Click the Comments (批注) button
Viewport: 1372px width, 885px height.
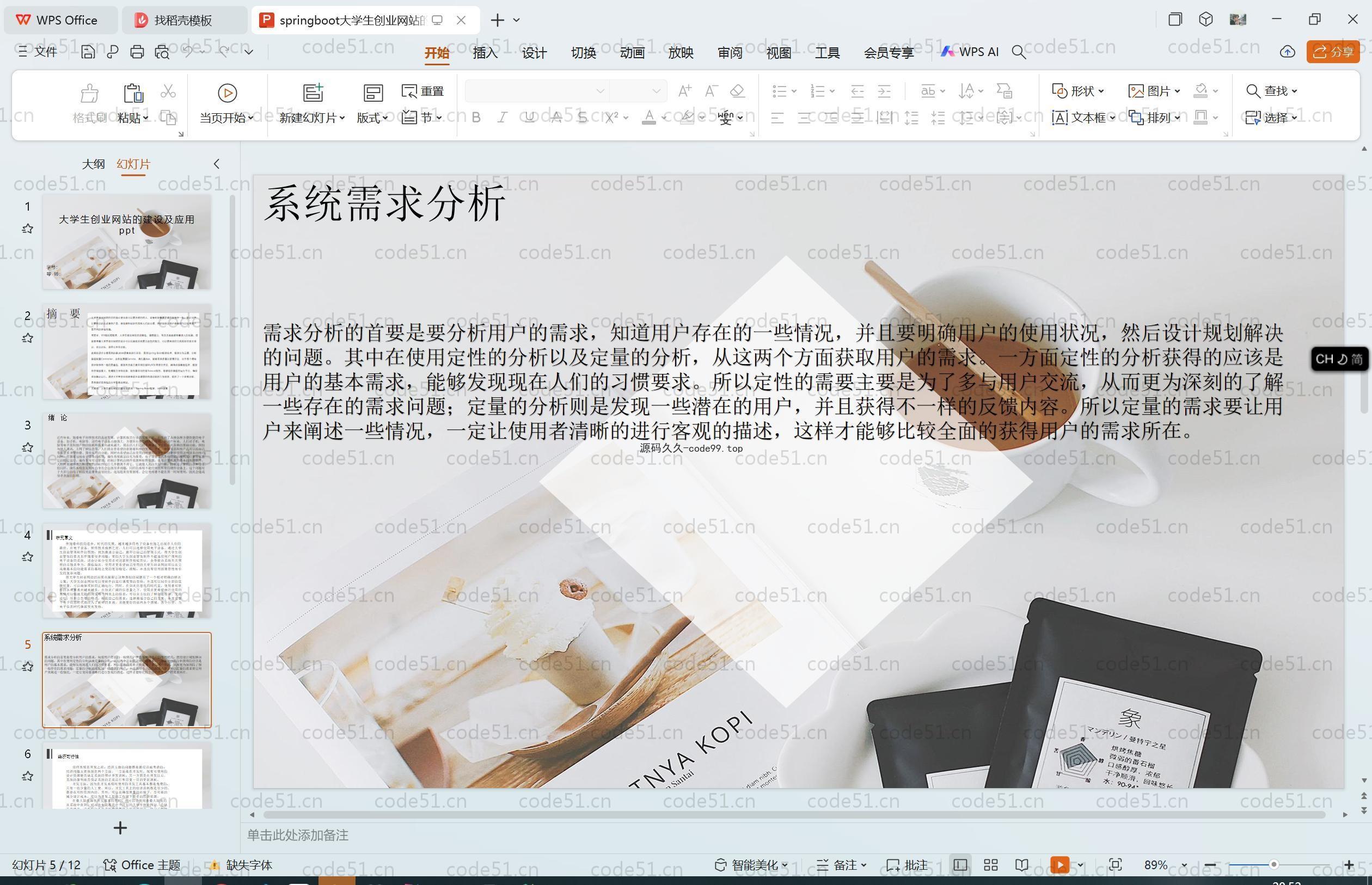907,865
